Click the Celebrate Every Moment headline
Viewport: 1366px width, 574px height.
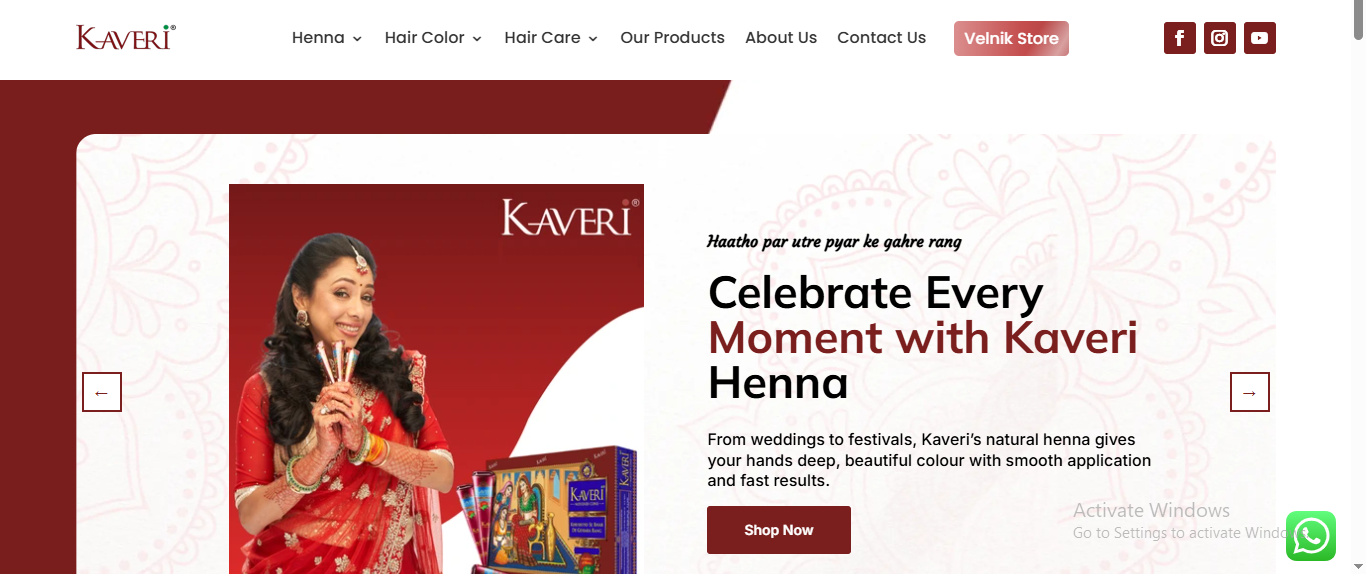tap(923, 338)
